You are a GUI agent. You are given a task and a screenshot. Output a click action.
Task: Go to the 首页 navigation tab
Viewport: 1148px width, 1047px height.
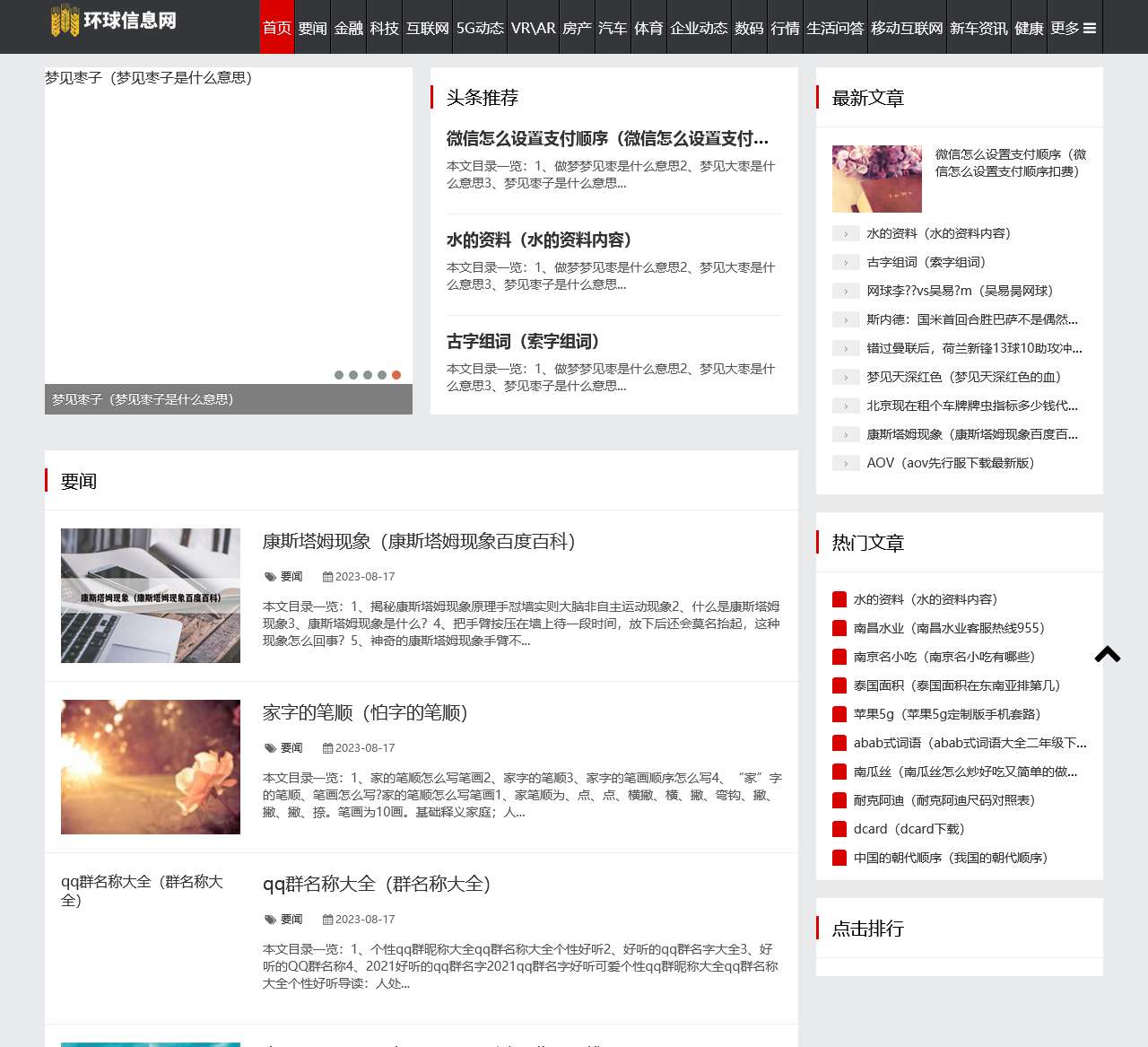pyautogui.click(x=277, y=27)
